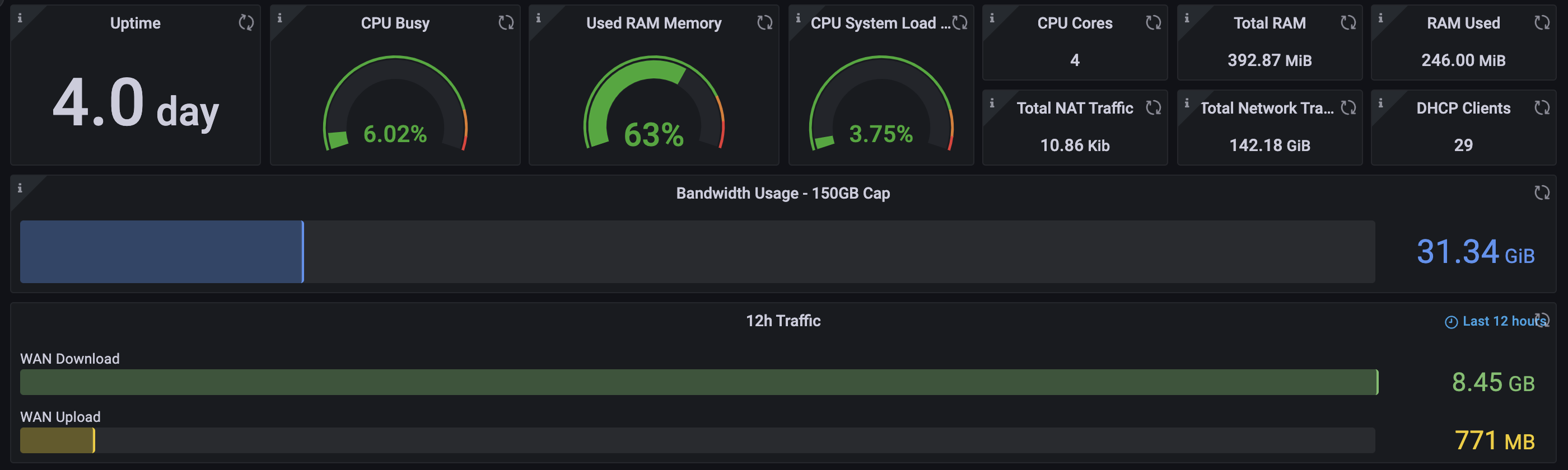1568x470 pixels.
Task: Click the 392.87 MiB Total RAM value
Action: point(1269,60)
